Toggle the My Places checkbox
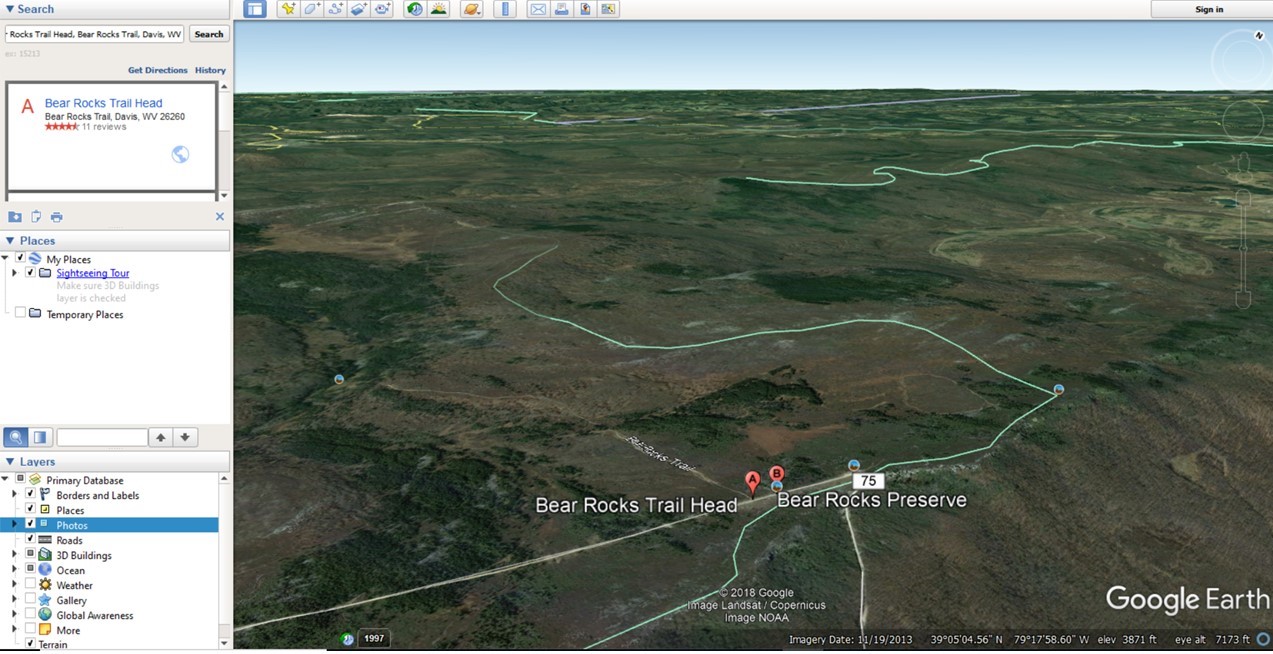This screenshot has width=1273, height=654. (x=20, y=258)
